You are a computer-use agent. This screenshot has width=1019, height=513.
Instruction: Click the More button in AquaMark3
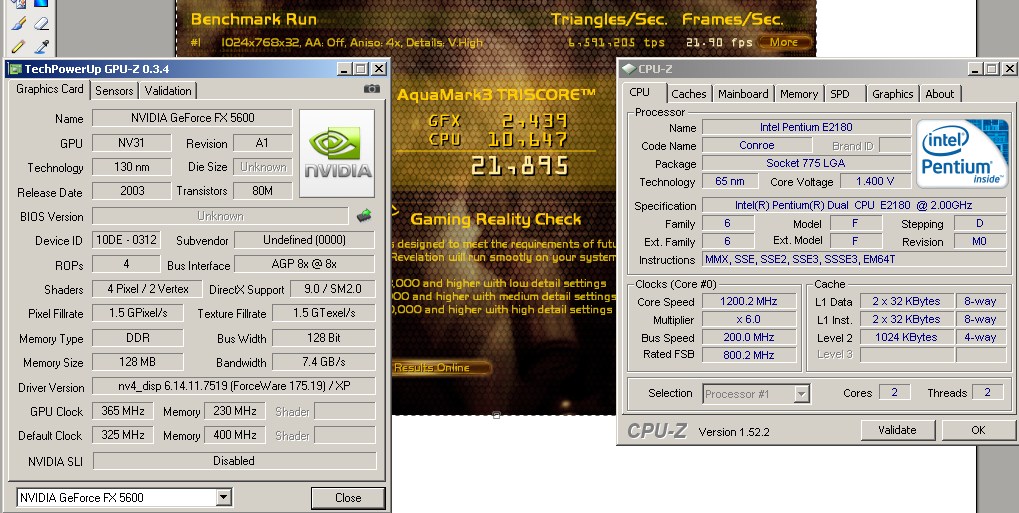tap(784, 42)
